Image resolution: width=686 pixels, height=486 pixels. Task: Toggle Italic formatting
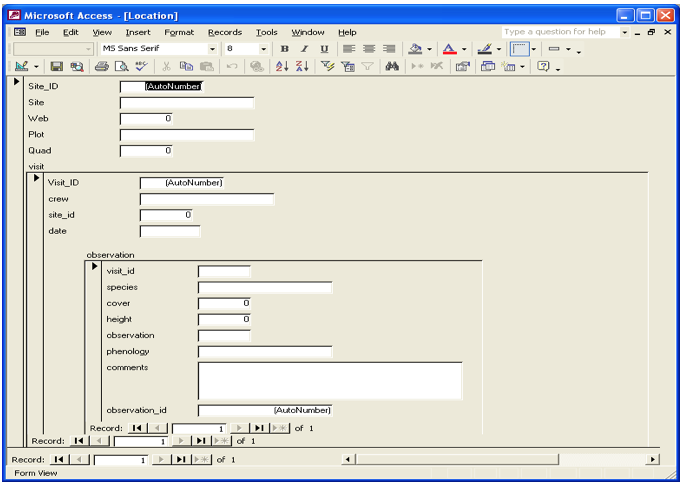point(304,49)
